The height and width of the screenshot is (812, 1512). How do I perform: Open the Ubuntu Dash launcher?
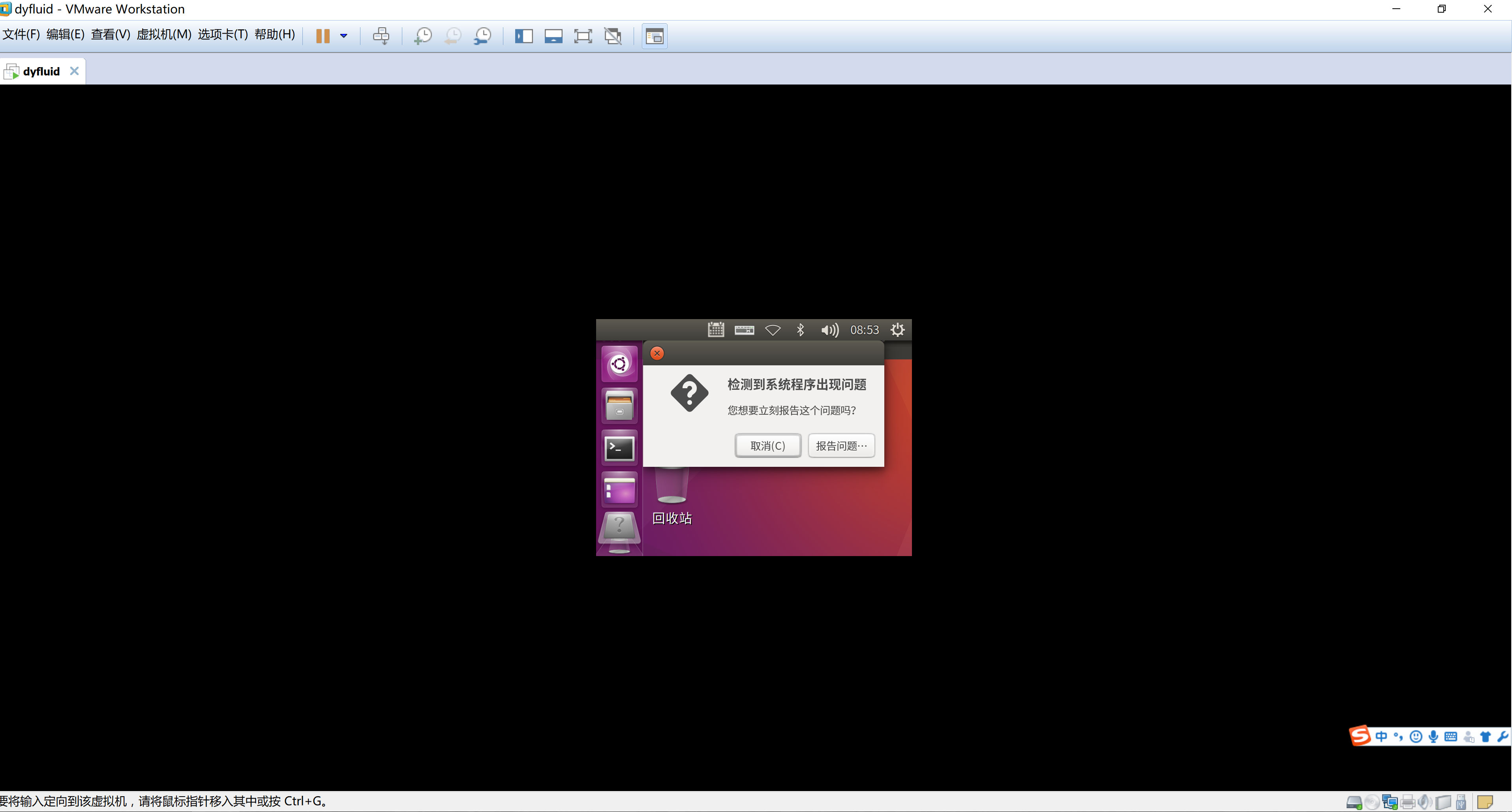619,364
